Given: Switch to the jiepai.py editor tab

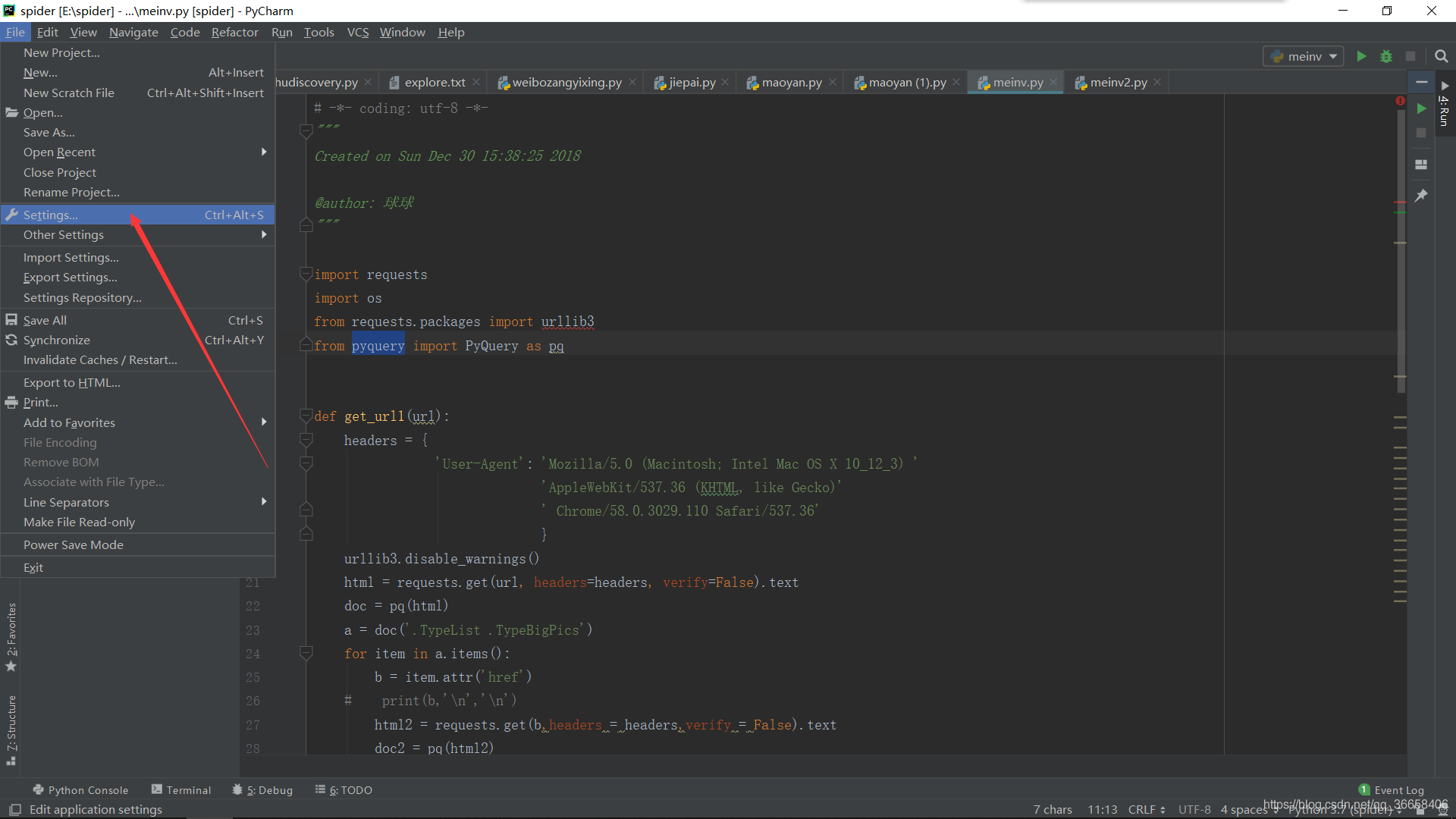Looking at the screenshot, I should [x=692, y=82].
